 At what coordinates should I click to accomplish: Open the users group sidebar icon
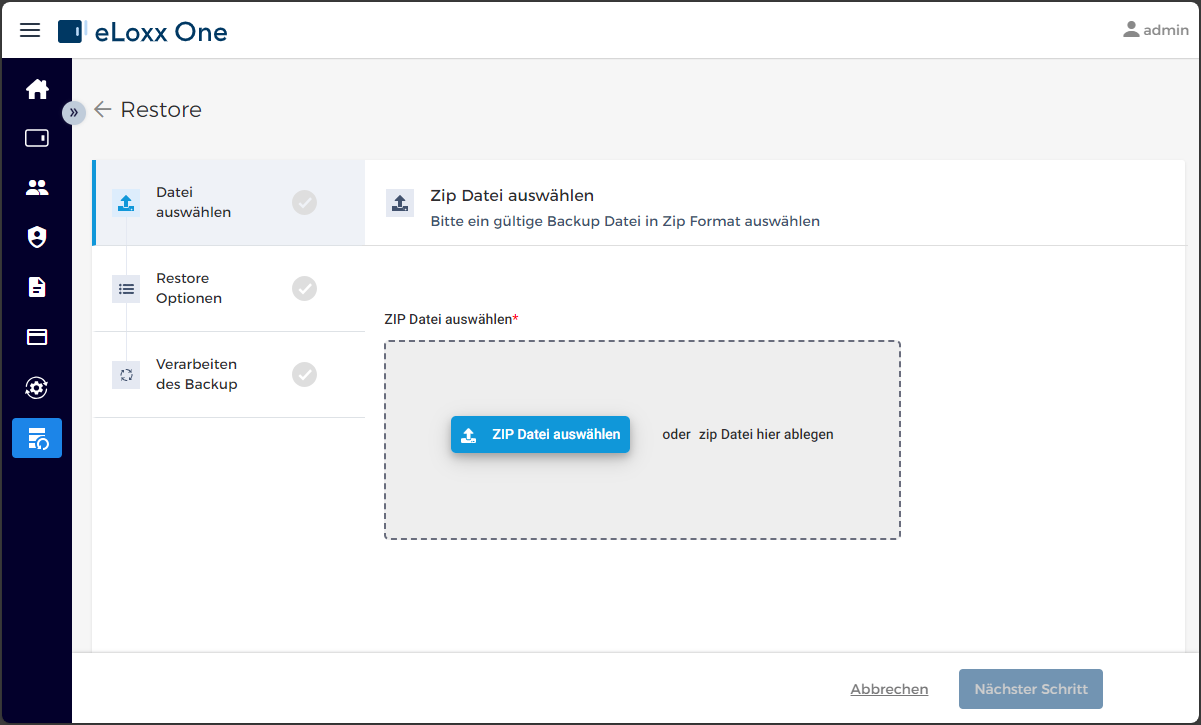point(37,187)
